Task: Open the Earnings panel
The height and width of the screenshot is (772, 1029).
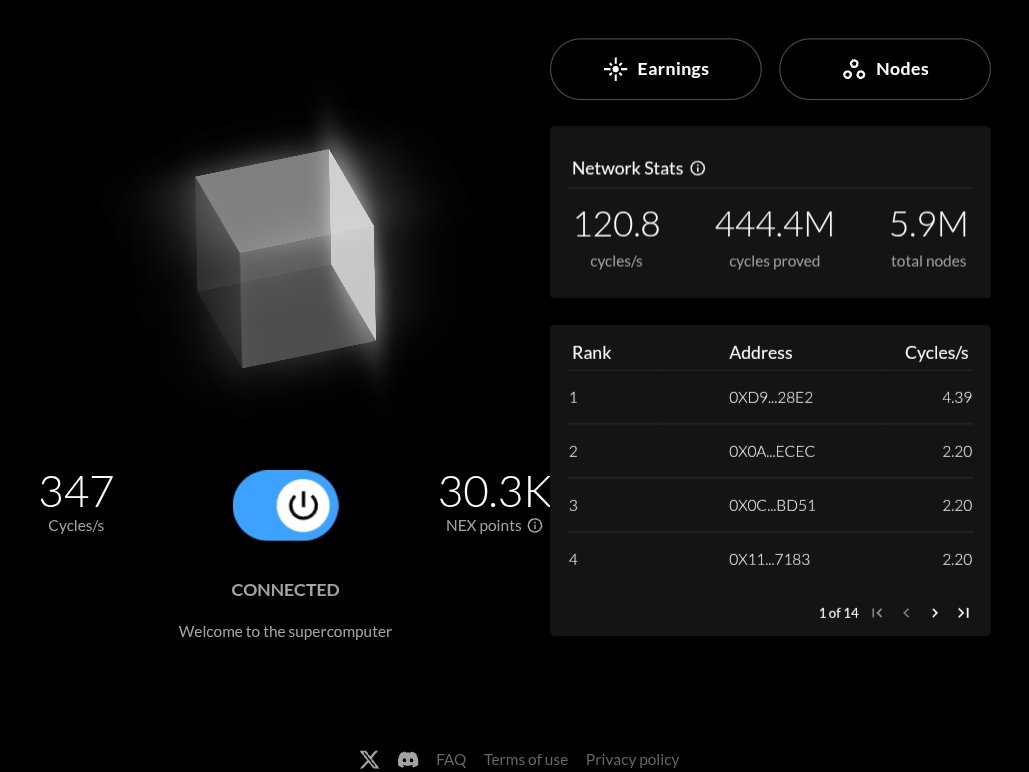Action: [656, 69]
